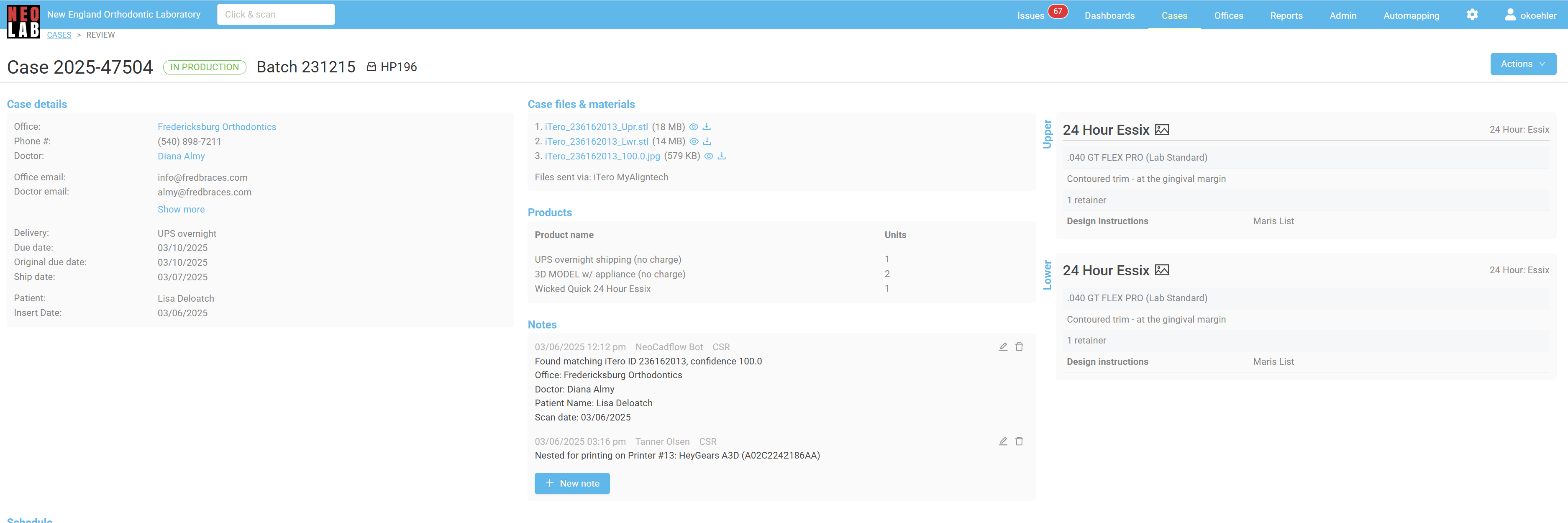Preview the Lwr.stl file with eye icon

coord(694,141)
